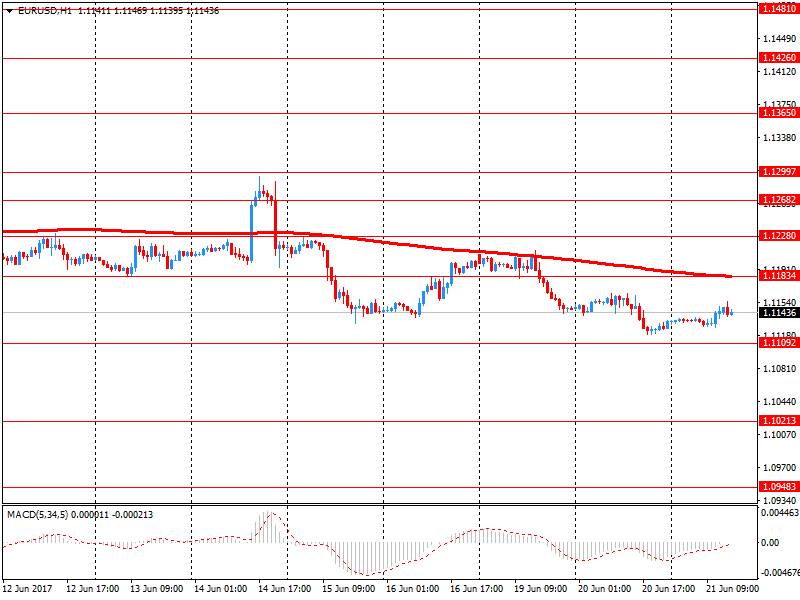Click the 1.09483 red level label
800x600 pixels.
(x=779, y=487)
